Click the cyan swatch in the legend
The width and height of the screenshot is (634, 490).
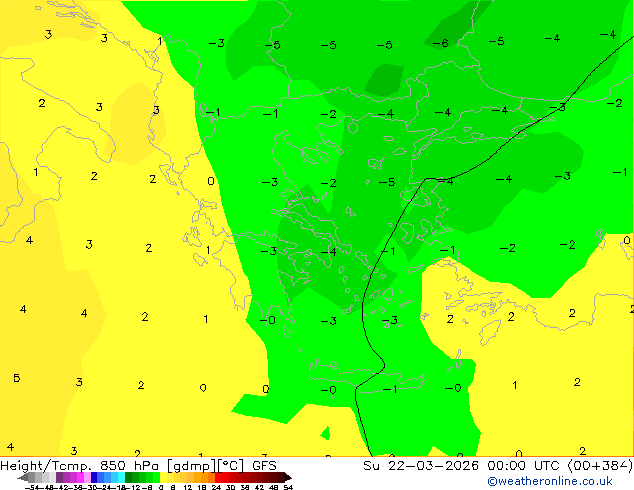122,478
